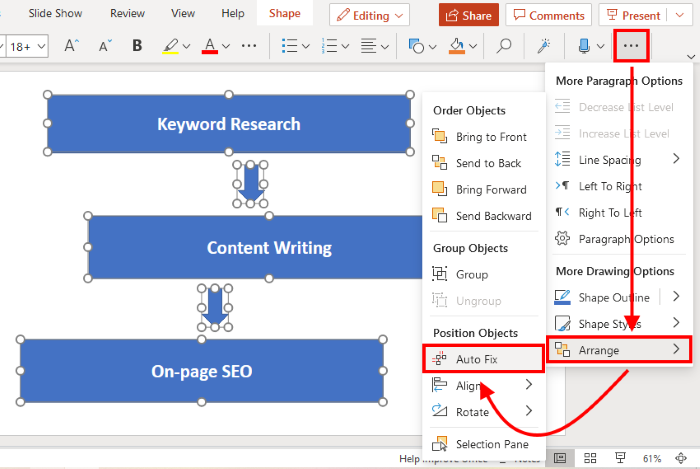Open Find with the magnifier icon
The height and width of the screenshot is (469, 700).
click(x=504, y=46)
